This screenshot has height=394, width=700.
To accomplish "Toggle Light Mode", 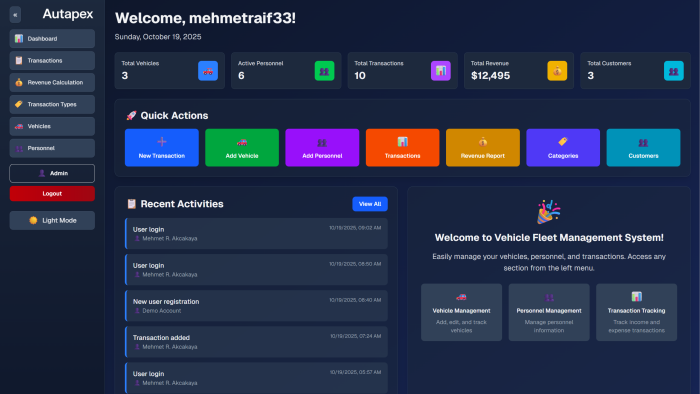I will tap(52, 220).
